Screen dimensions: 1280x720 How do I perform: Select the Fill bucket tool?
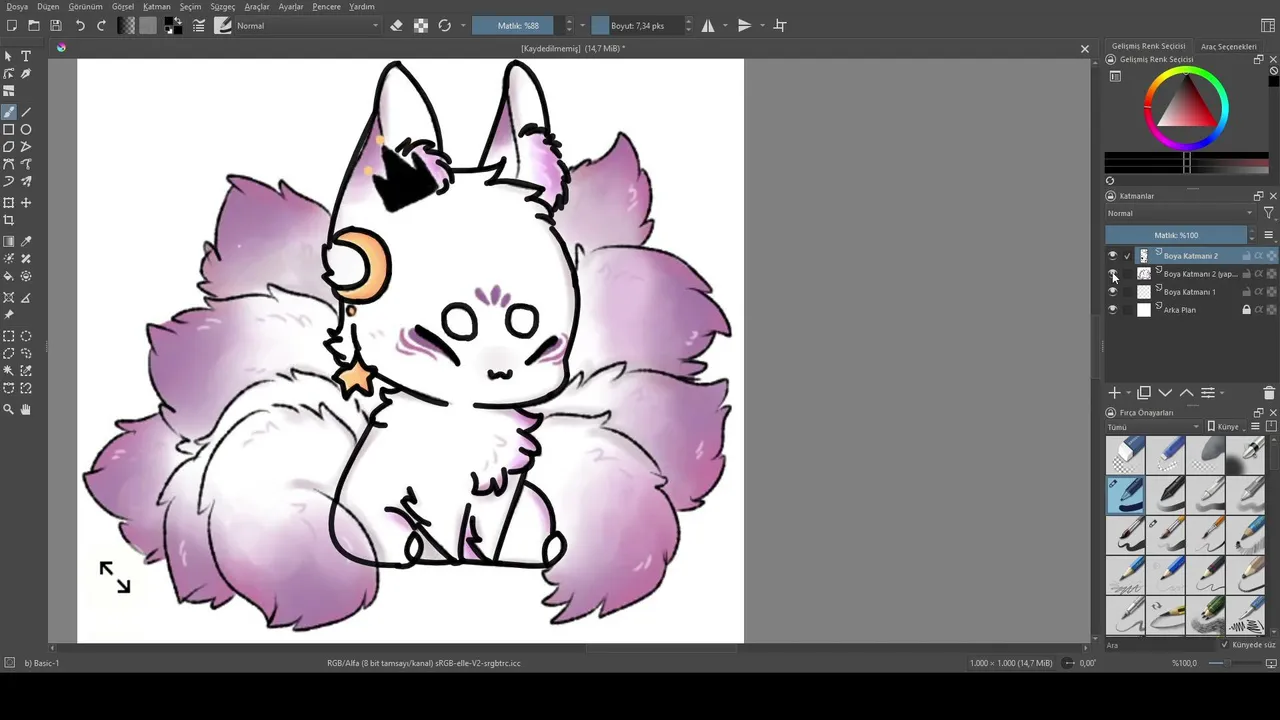[9, 276]
